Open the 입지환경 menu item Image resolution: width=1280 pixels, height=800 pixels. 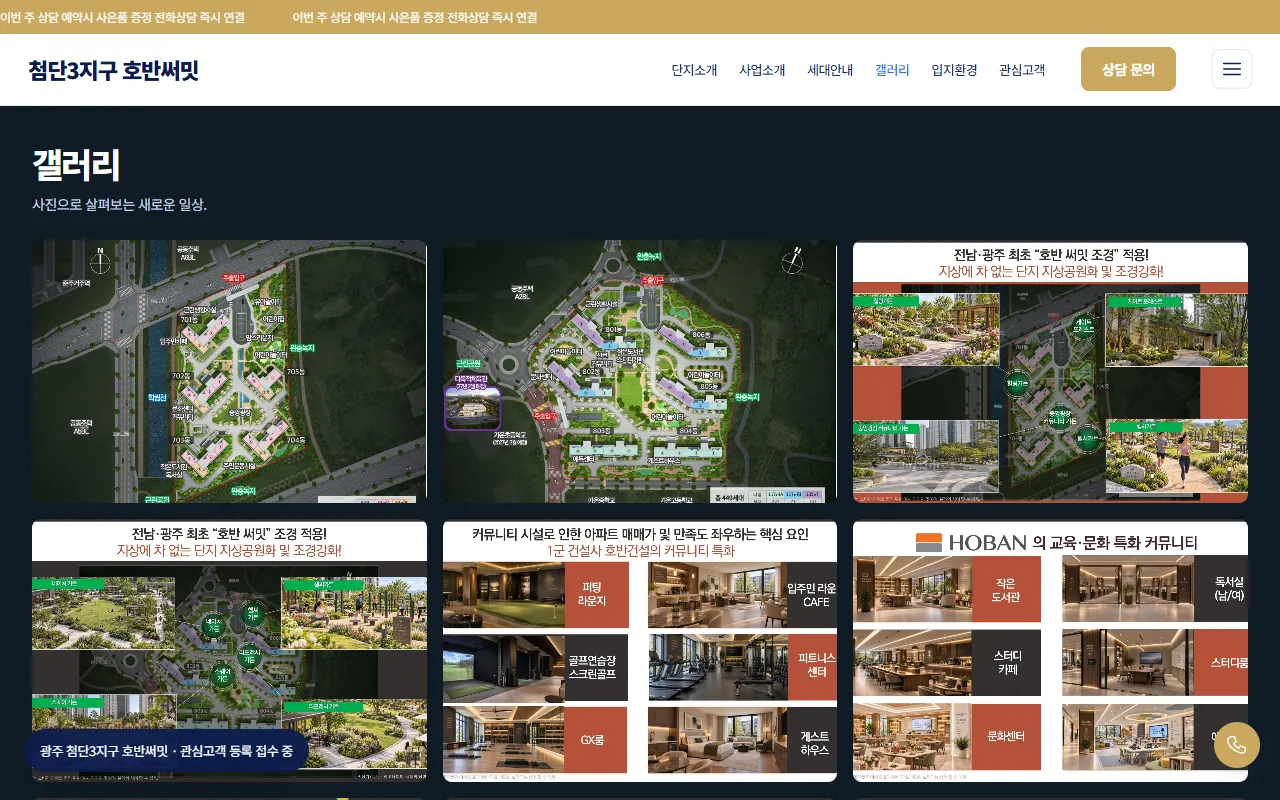tap(954, 70)
